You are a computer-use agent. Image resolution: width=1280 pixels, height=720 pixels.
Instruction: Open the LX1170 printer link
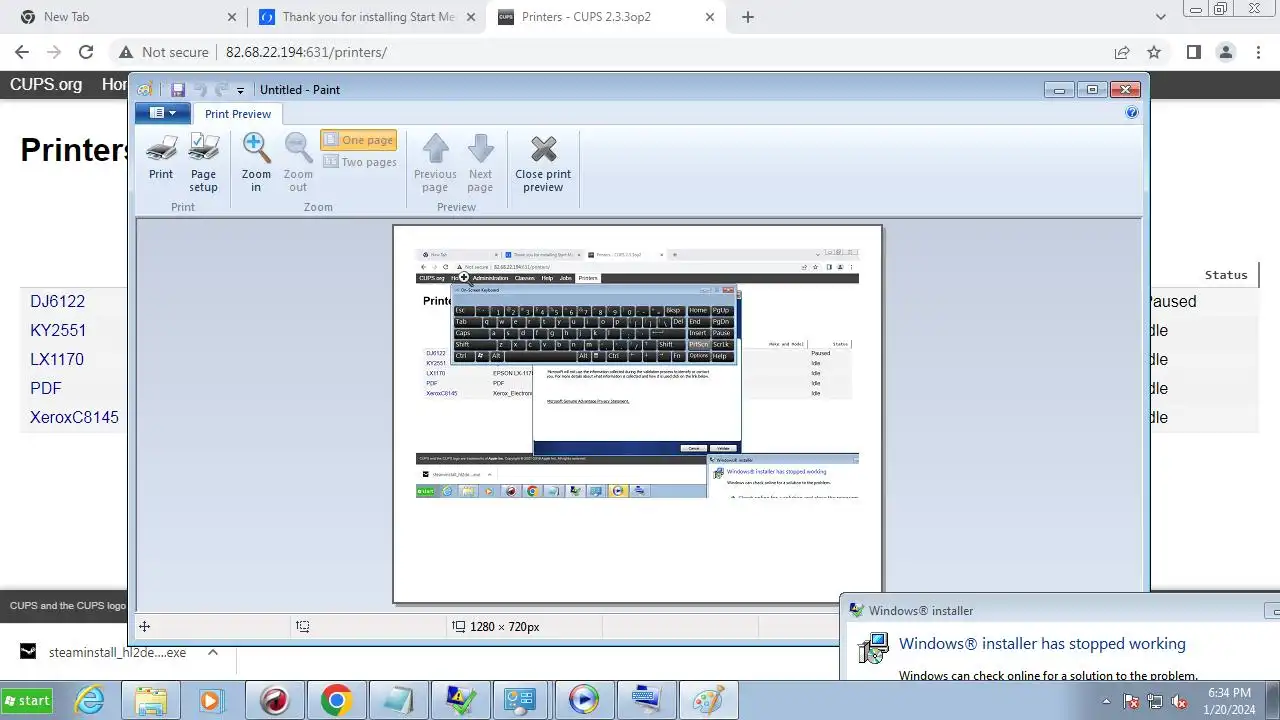click(57, 359)
